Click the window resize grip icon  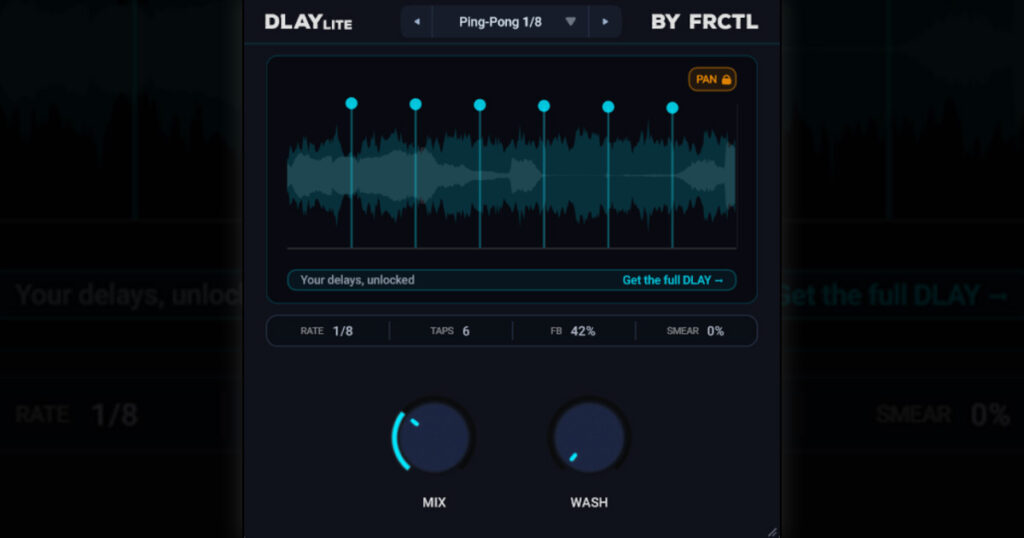pyautogui.click(x=773, y=531)
